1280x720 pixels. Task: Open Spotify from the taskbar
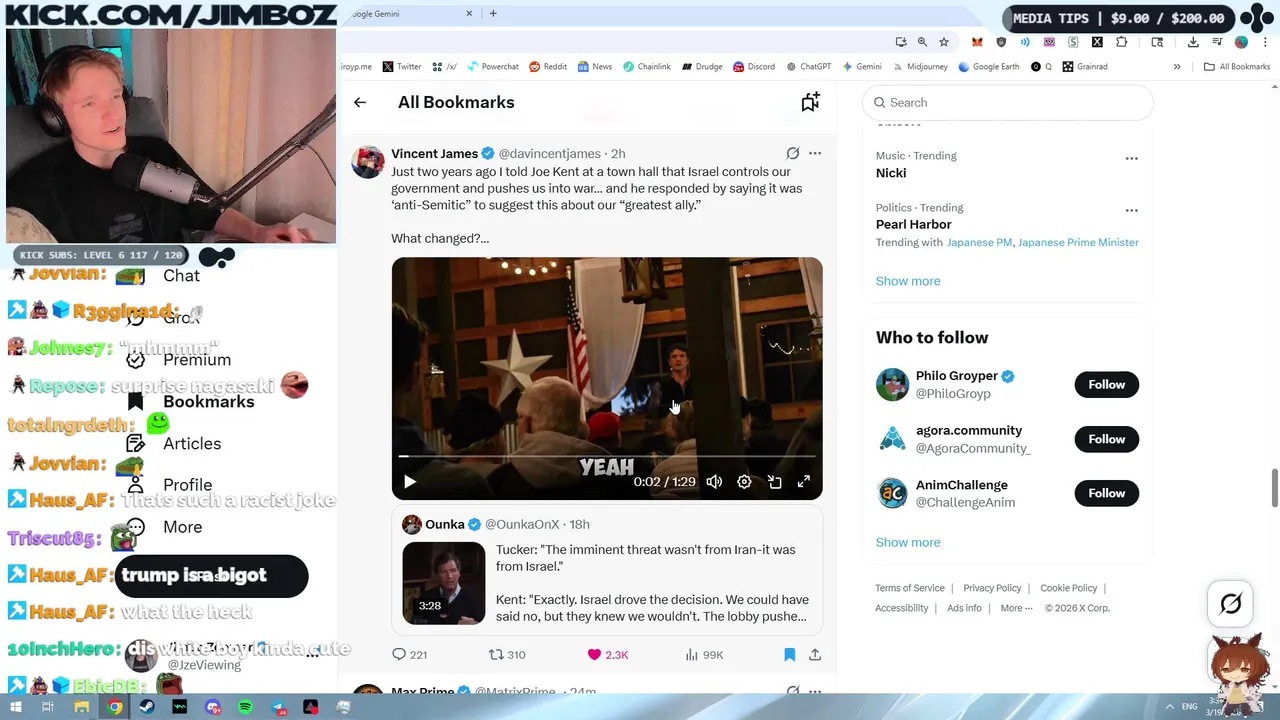tap(245, 707)
